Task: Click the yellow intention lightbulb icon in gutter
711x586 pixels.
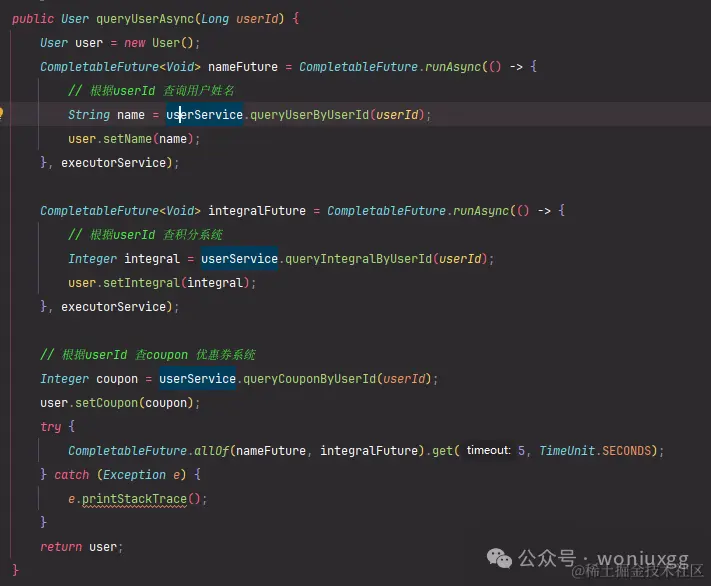Action: [x=1, y=112]
